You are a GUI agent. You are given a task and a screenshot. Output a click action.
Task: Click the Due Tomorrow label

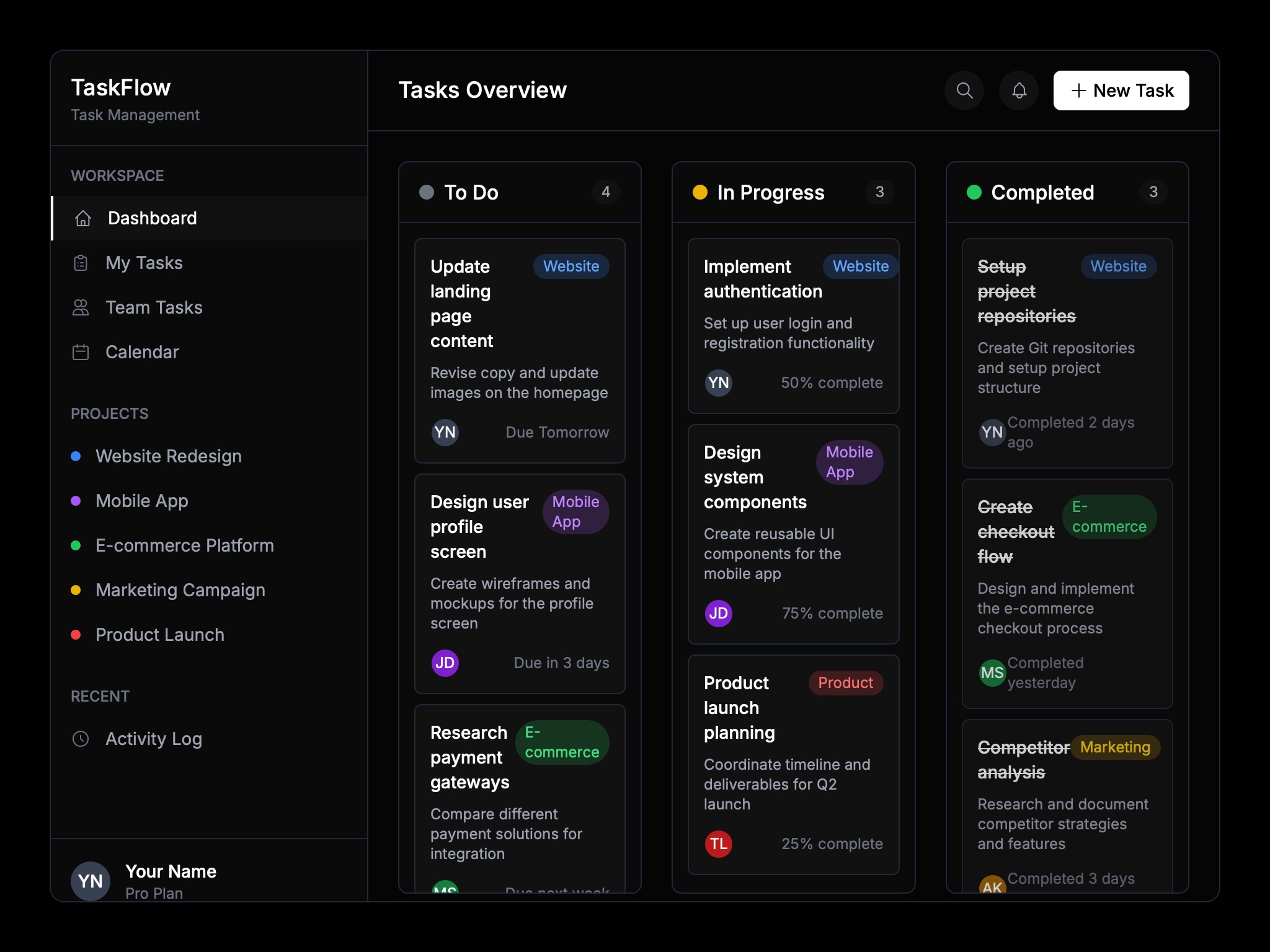557,433
